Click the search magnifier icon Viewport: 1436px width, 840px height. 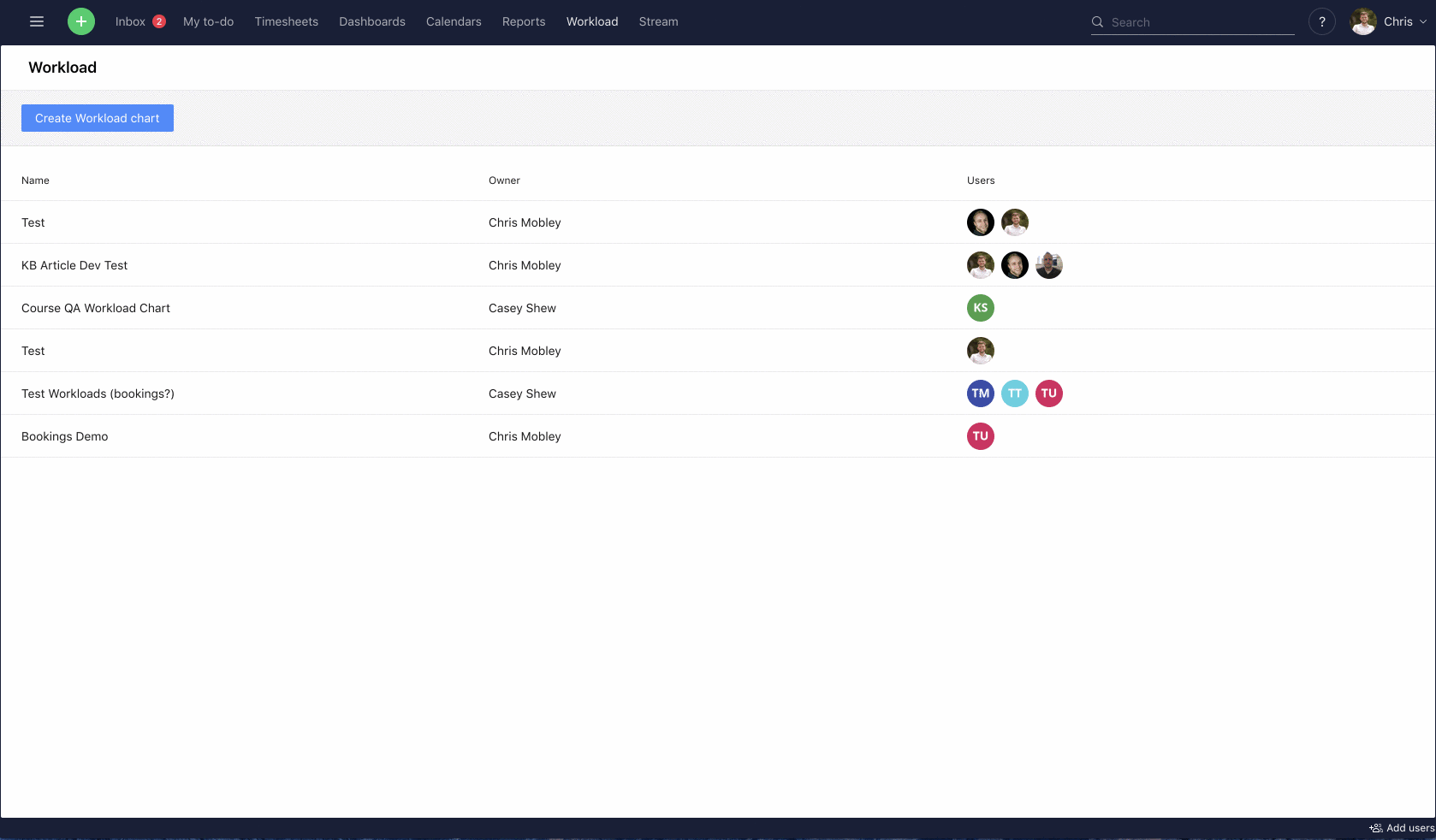pyautogui.click(x=1097, y=22)
